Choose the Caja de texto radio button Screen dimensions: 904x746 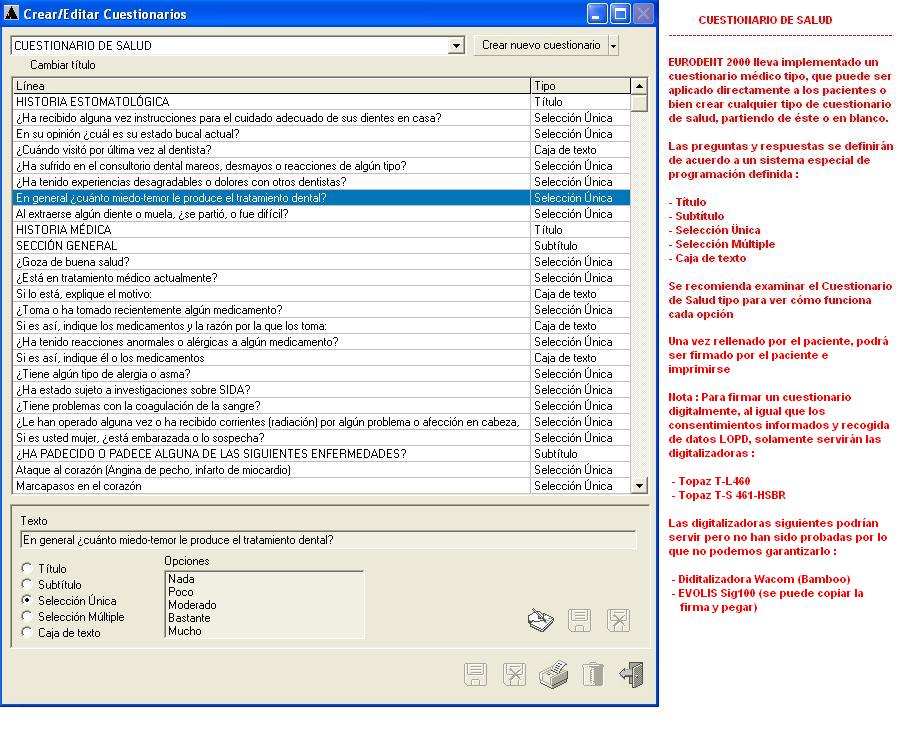coord(27,632)
